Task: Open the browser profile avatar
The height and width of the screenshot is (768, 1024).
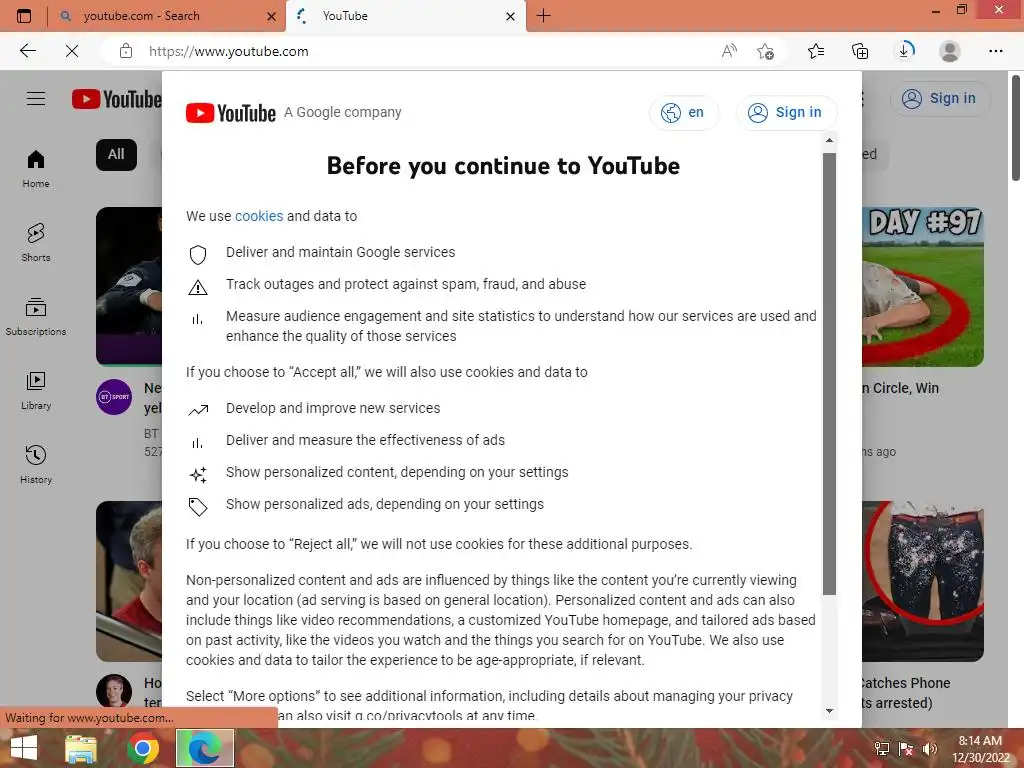Action: 950,51
